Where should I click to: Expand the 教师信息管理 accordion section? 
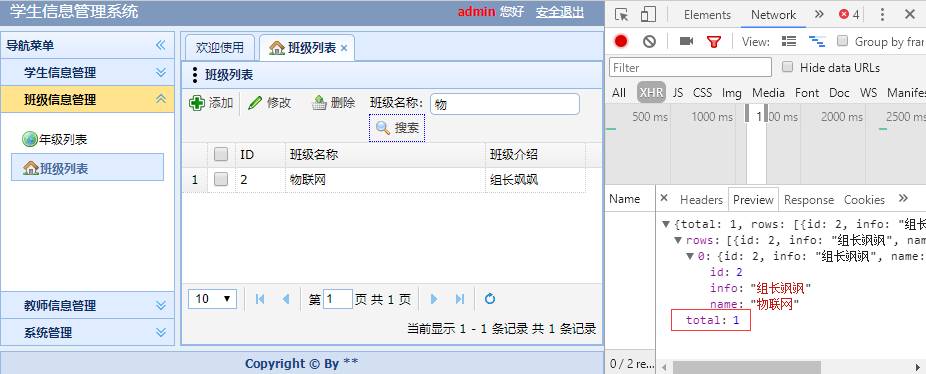point(161,305)
